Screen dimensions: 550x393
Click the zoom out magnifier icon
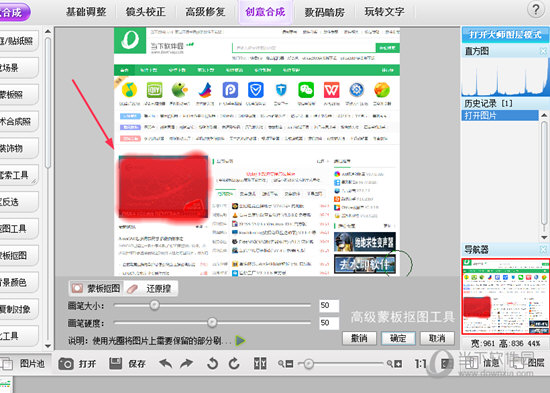point(285,364)
